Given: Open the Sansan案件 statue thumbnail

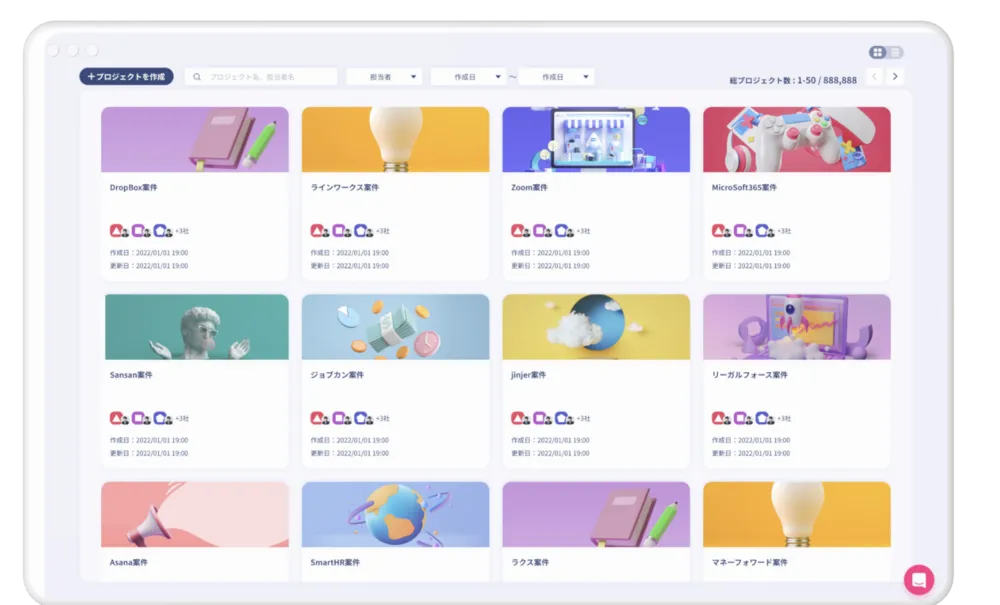Looking at the screenshot, I should pyautogui.click(x=196, y=326).
